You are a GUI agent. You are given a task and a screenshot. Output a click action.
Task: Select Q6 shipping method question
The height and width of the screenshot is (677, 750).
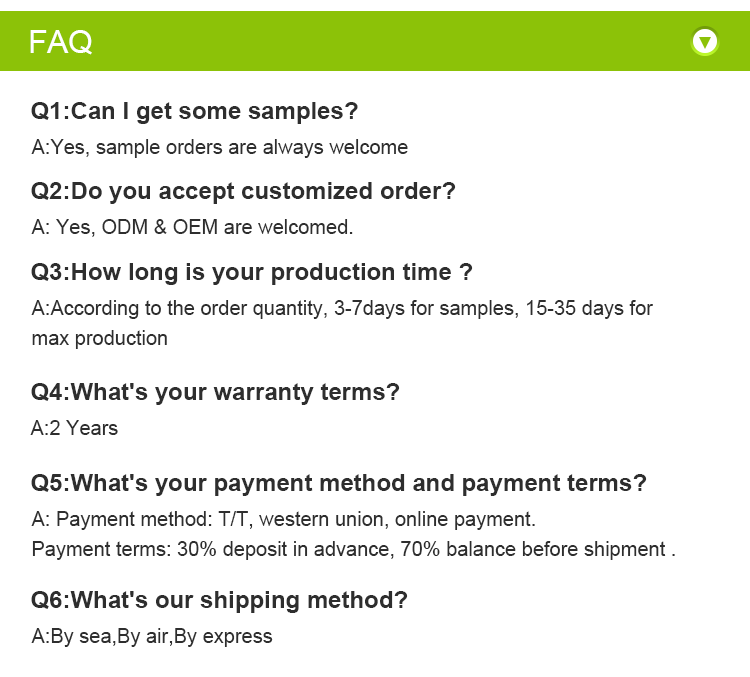(219, 601)
